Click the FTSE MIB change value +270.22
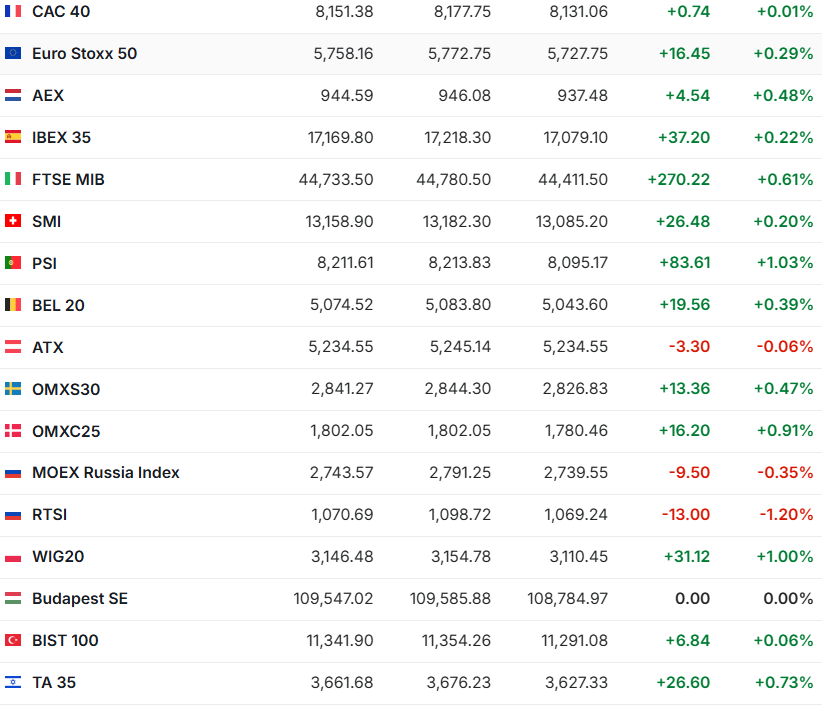 pos(679,179)
